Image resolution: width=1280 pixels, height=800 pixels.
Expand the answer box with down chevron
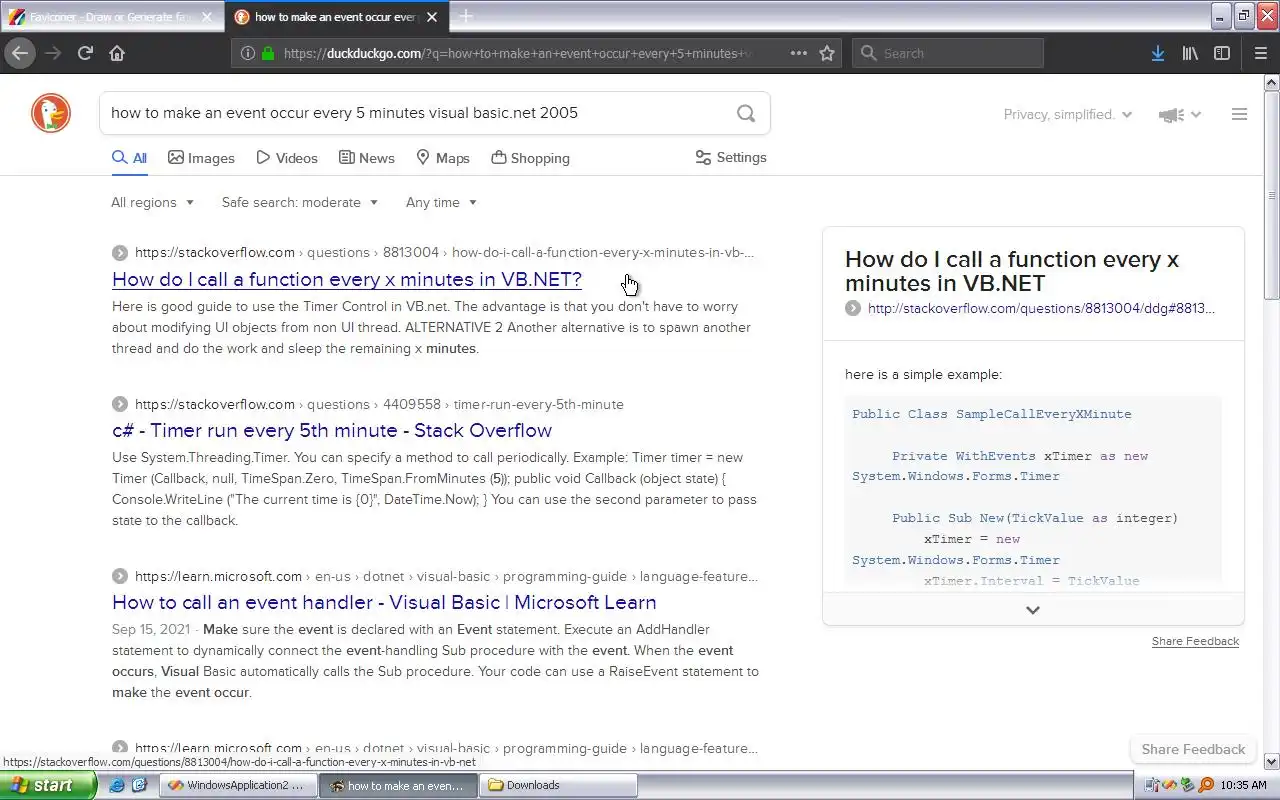pyautogui.click(x=1033, y=609)
